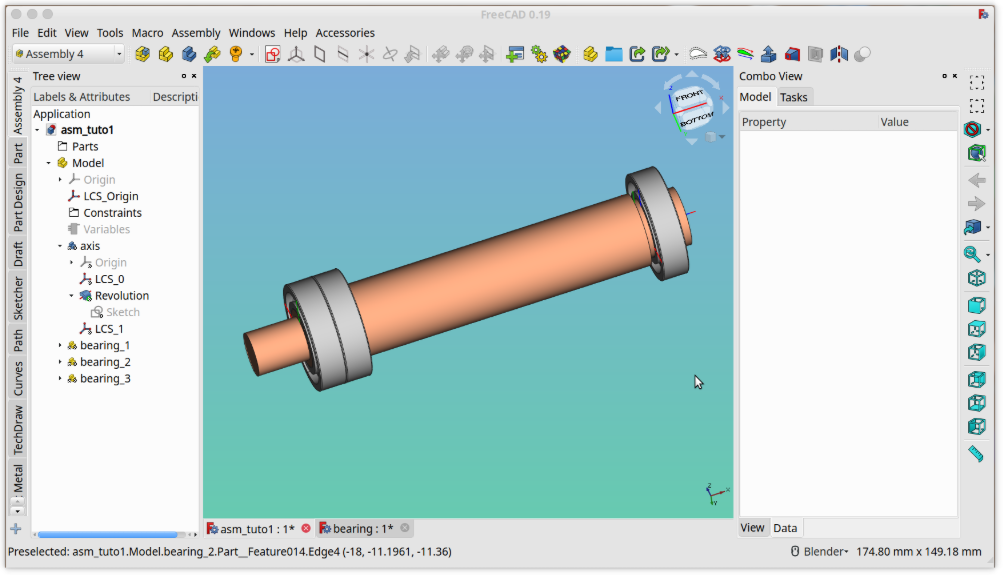Click the blue folder icon in toolbar
The image size is (1003, 575).
pyautogui.click(x=613, y=54)
